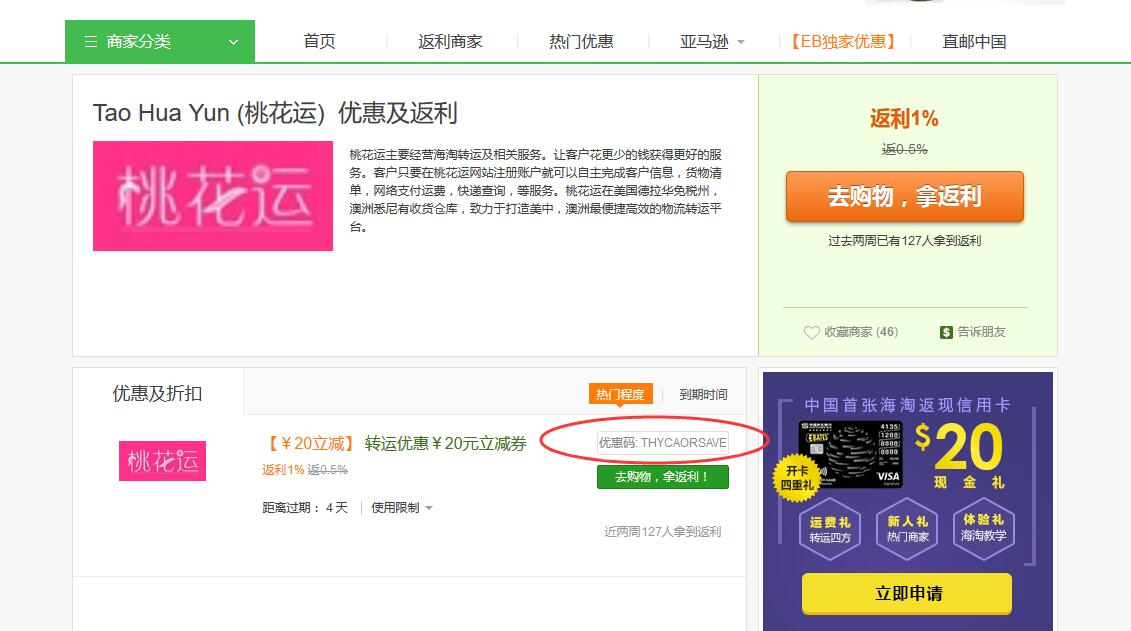Viewport: 1131px width, 631px height.
Task: Click the 收藏商家 (46) link
Action: [861, 332]
